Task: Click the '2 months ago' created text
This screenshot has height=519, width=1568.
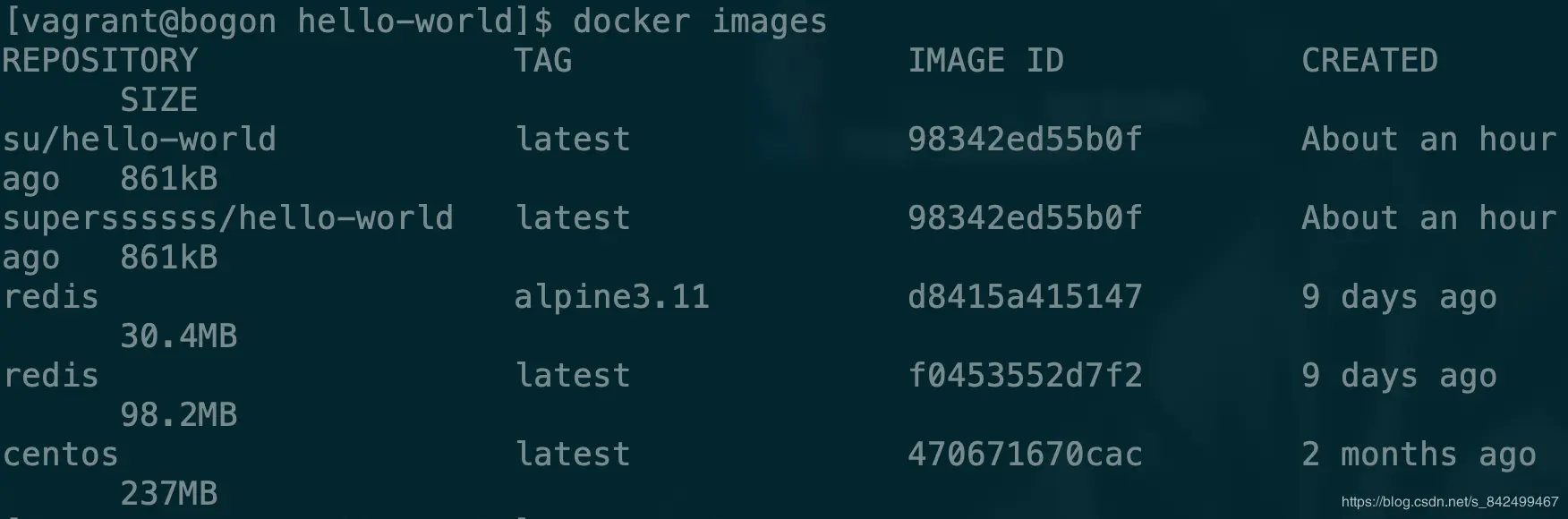Action: tap(1419, 454)
